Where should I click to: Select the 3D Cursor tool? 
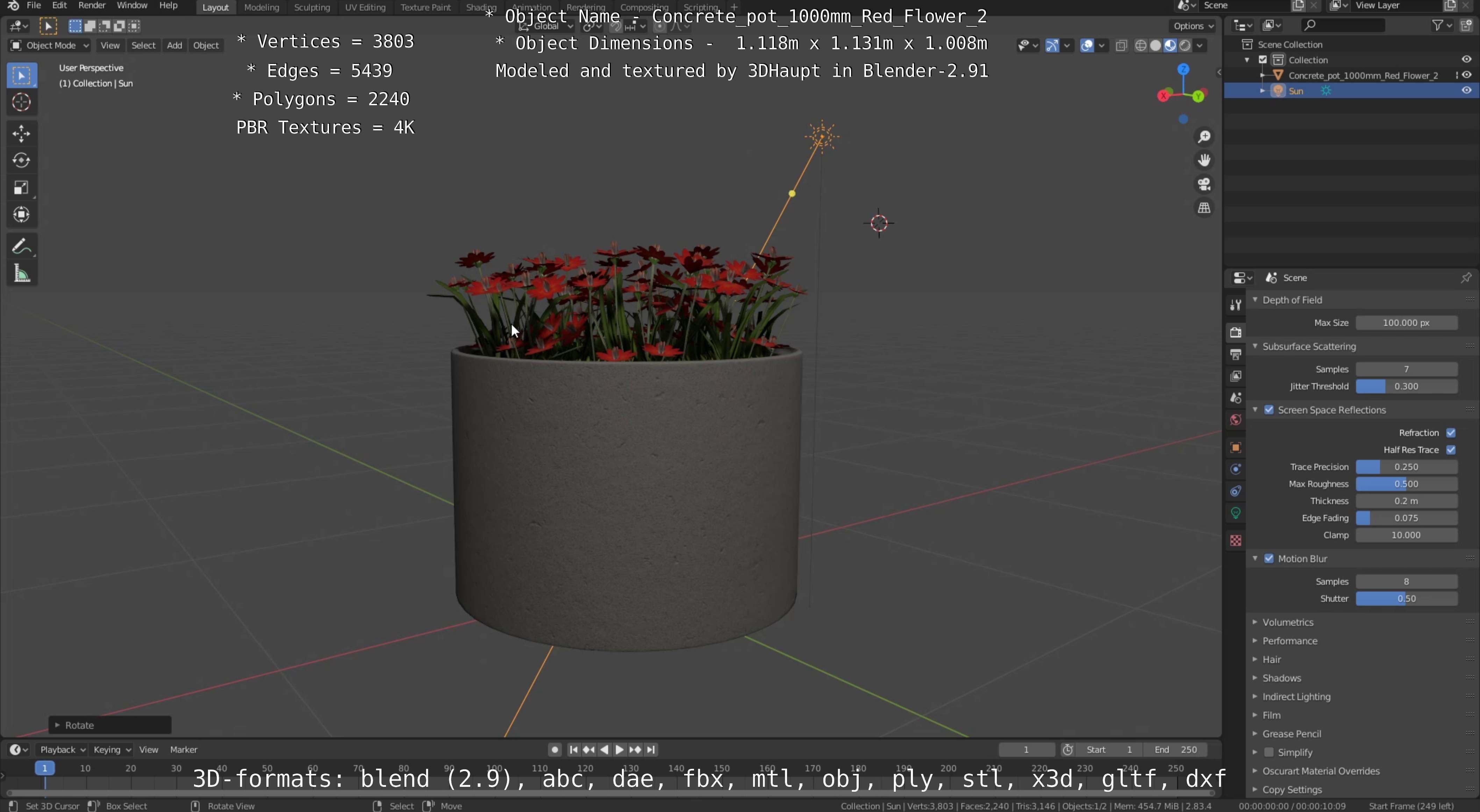22,102
